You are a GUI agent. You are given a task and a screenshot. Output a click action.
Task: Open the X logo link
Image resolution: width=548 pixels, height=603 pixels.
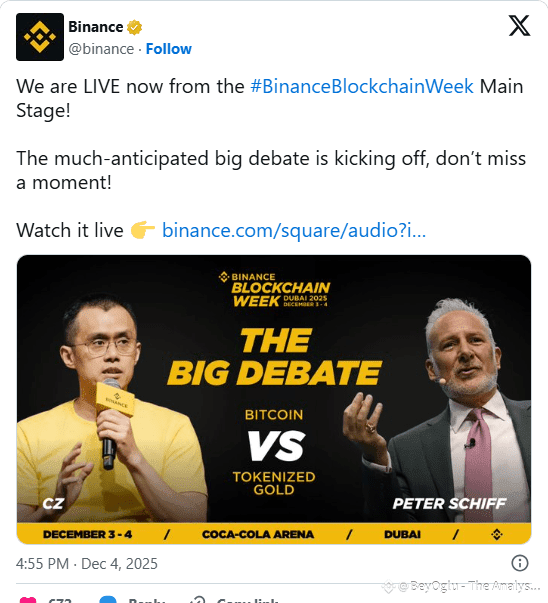point(519,25)
